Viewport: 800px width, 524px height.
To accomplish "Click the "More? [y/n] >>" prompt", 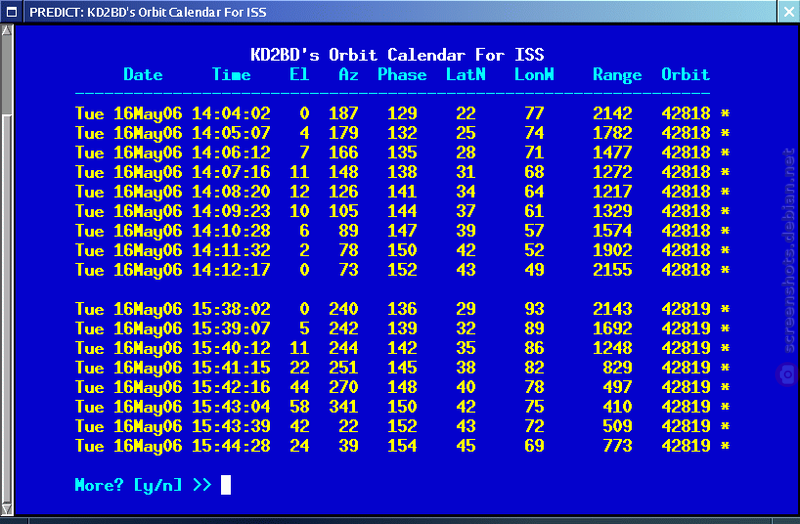I will coord(143,485).
